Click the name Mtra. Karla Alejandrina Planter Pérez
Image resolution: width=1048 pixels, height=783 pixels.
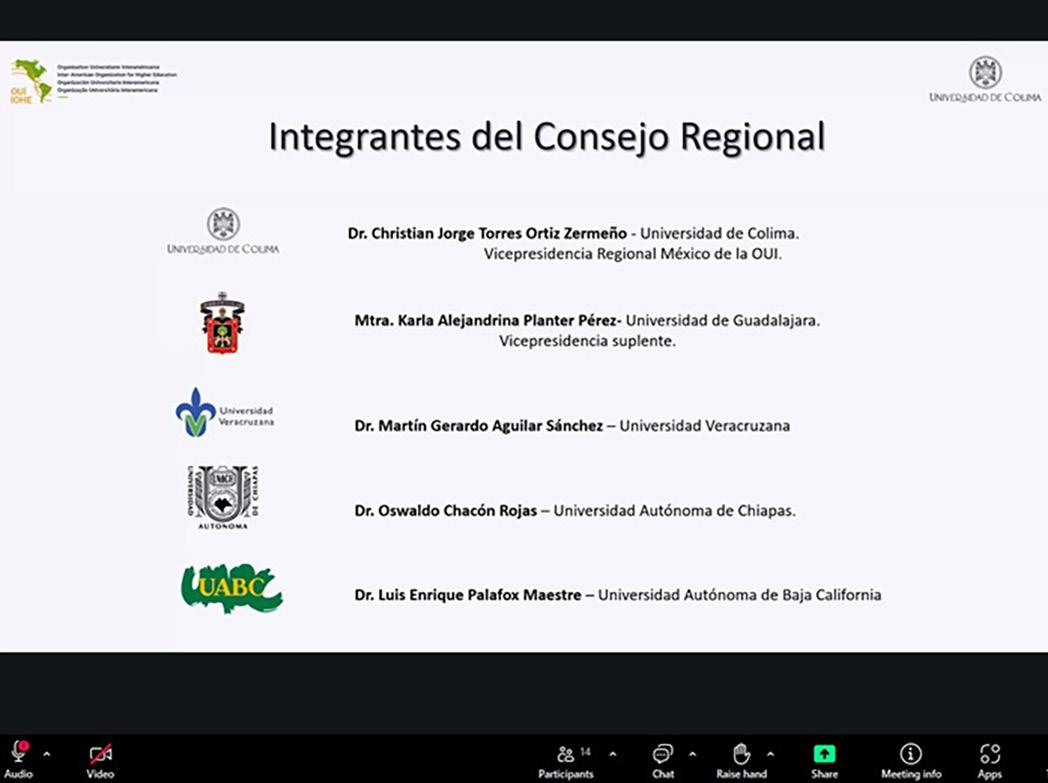pos(488,321)
